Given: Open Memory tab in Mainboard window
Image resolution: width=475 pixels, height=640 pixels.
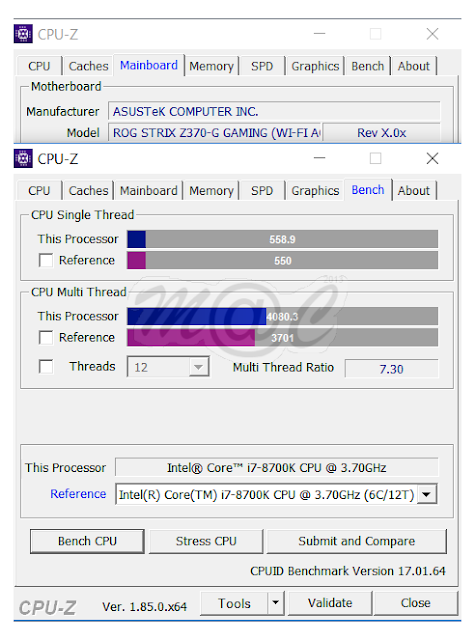Looking at the screenshot, I should pos(211,66).
